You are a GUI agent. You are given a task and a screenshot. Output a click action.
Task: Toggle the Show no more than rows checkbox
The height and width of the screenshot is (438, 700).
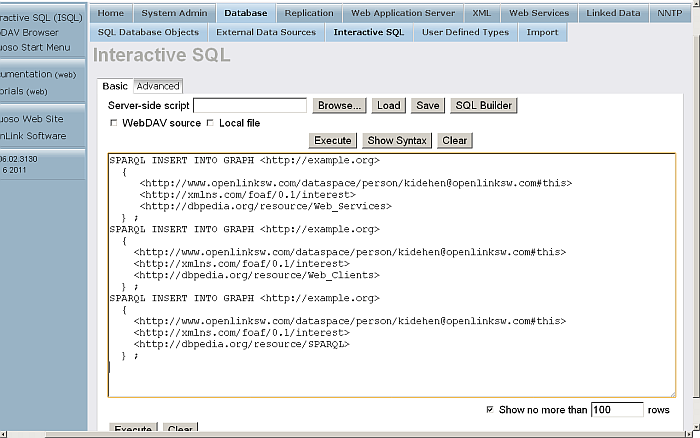[x=489, y=409]
